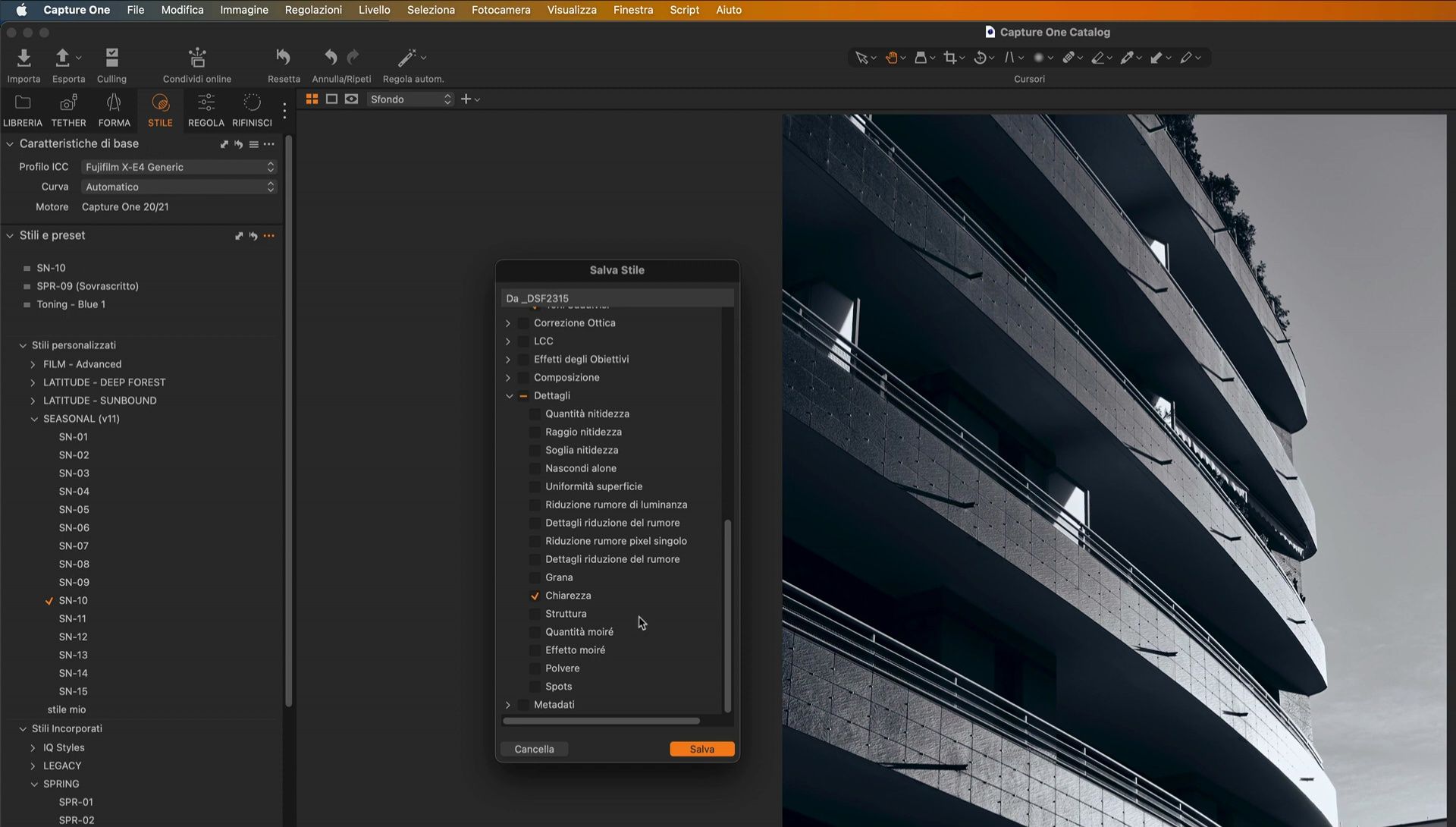
Task: Switch viewer to single image mode
Action: 331,99
